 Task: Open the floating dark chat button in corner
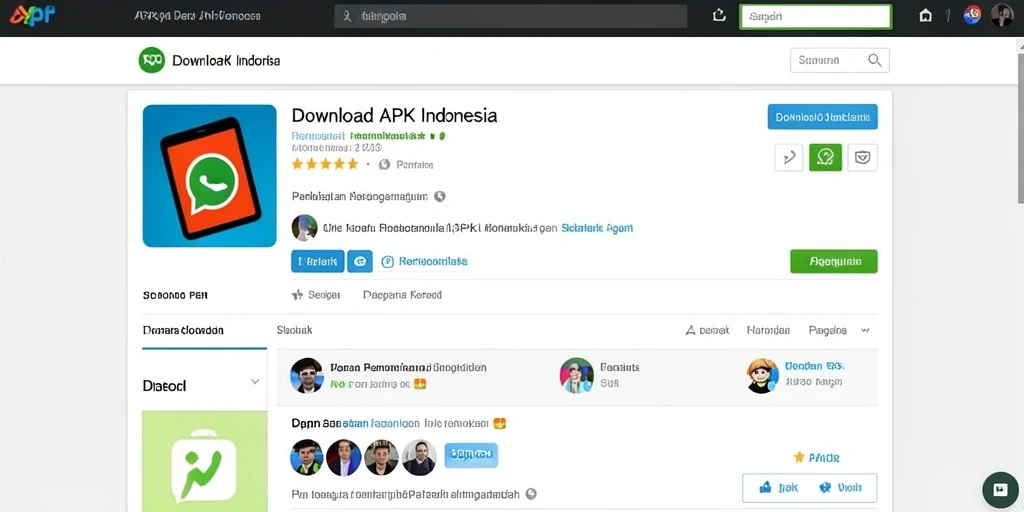pos(1000,490)
